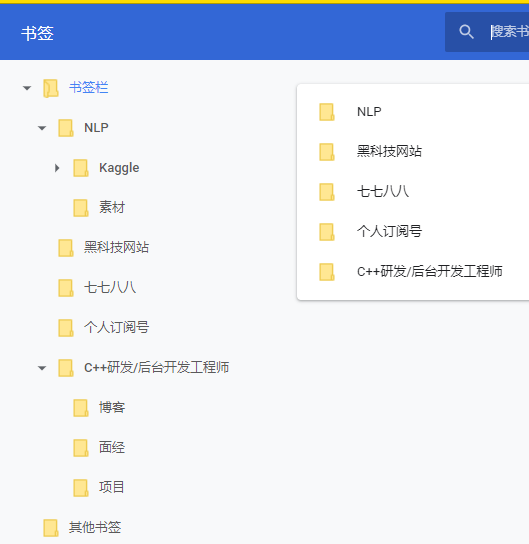Select C++研发/后台开发工程师 label in sidebar tree
529x544 pixels.
coord(156,367)
